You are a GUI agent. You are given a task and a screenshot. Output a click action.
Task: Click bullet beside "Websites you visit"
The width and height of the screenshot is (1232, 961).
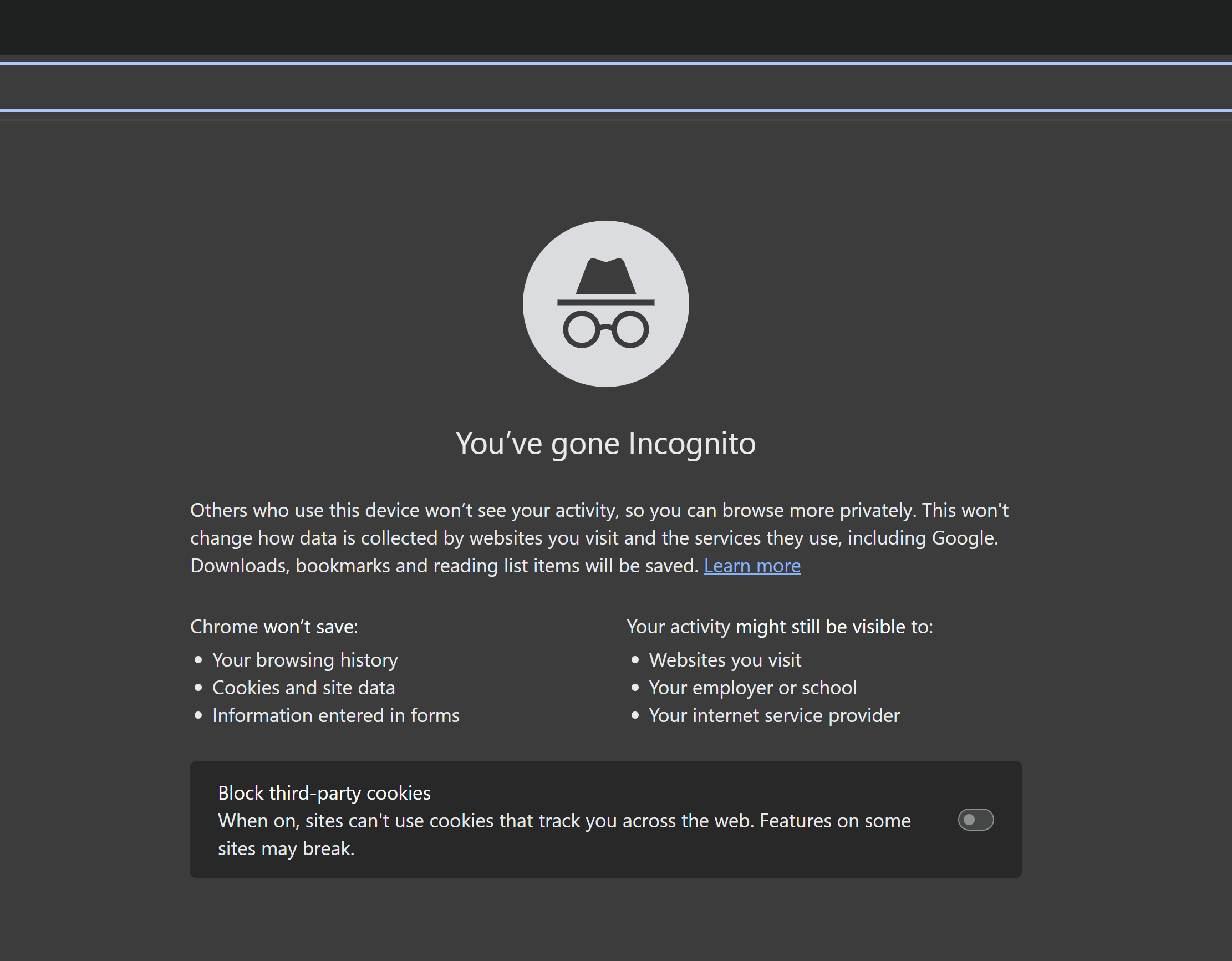pyautogui.click(x=635, y=660)
